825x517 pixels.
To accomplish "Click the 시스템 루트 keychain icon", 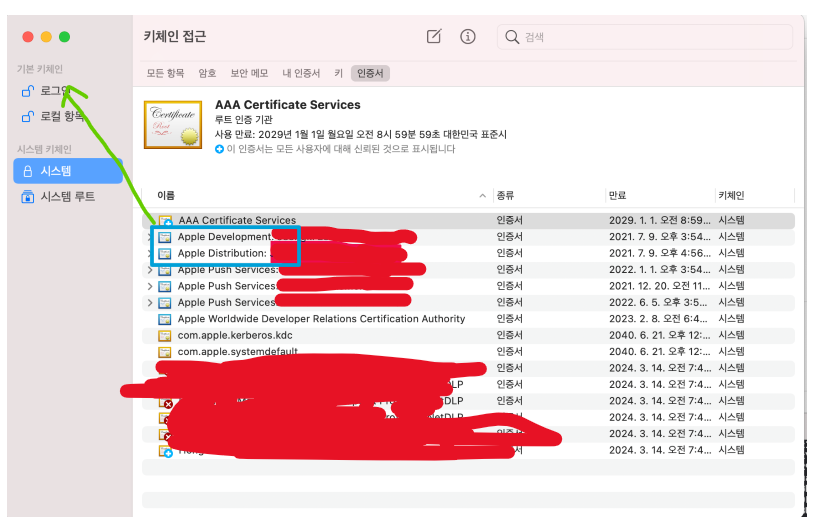I will click(x=27, y=197).
